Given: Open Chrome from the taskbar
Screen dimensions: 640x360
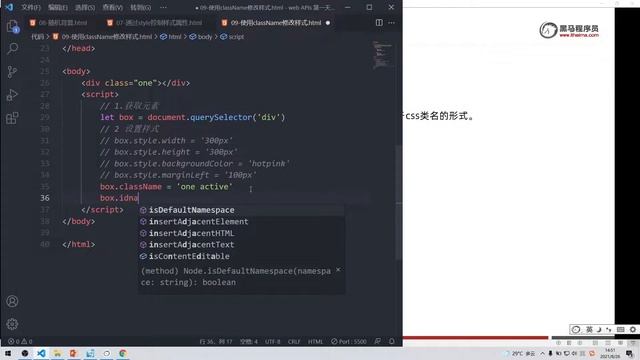Looking at the screenshot, I should 122,353.
